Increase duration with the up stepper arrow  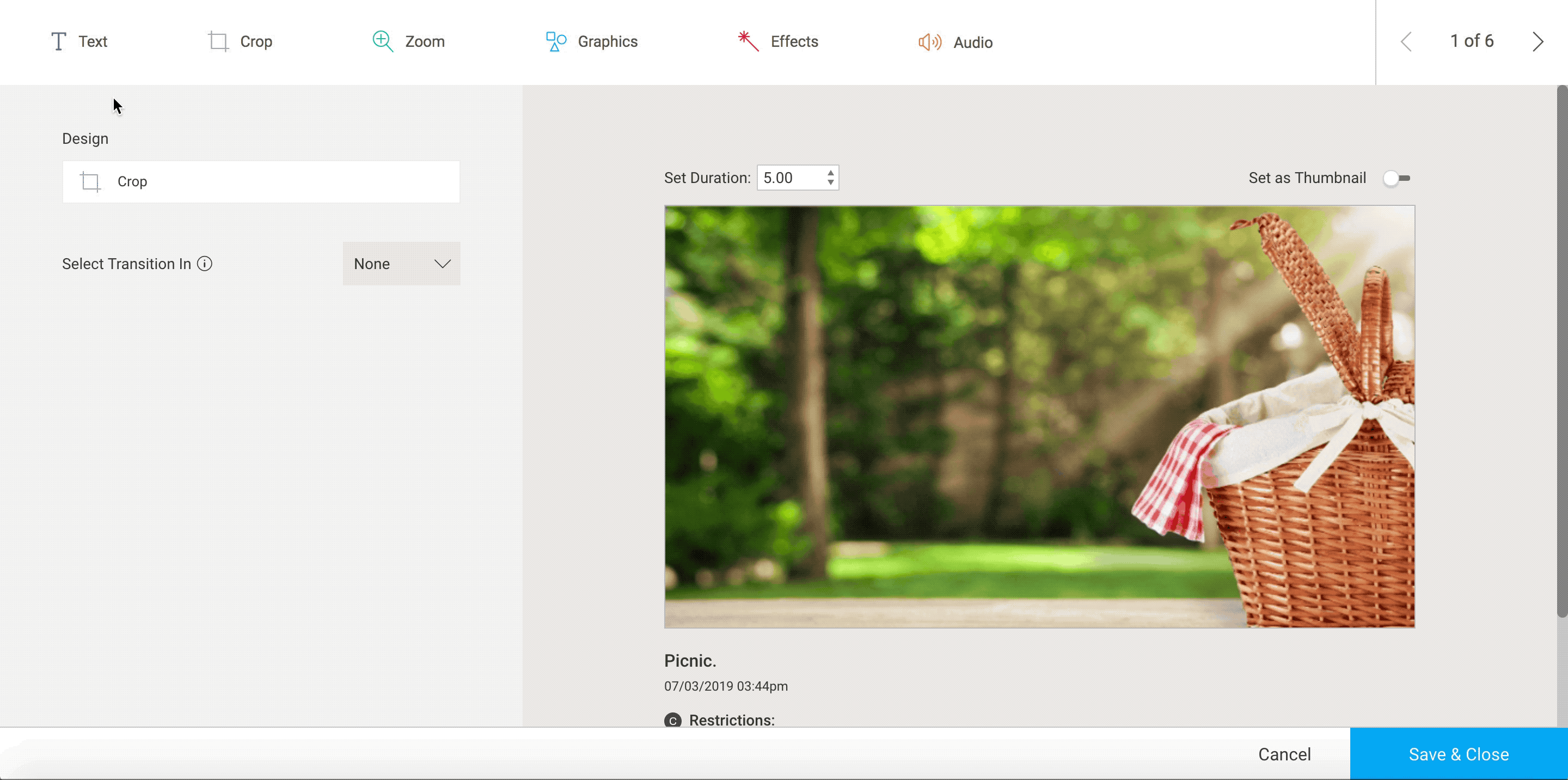830,173
